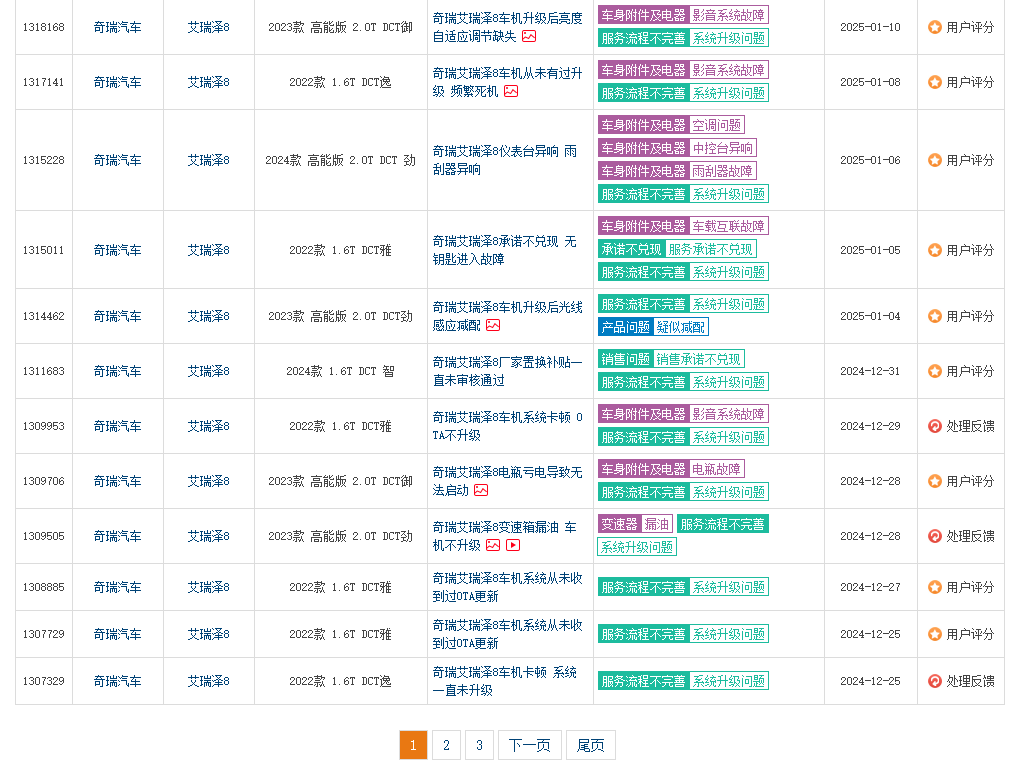This screenshot has width=1012, height=763.
Task: Click image icon on complaint 1309706 title
Action: coord(481,490)
